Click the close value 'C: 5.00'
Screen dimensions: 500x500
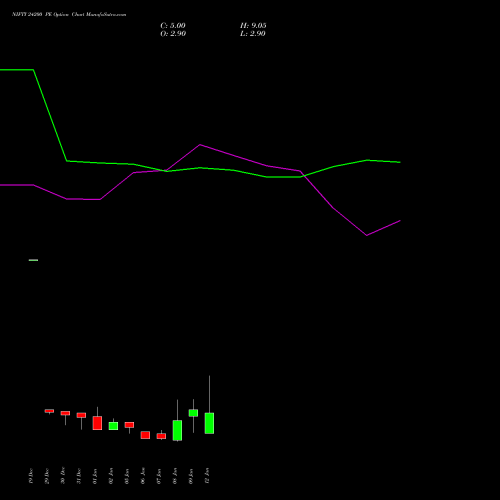coord(173,26)
